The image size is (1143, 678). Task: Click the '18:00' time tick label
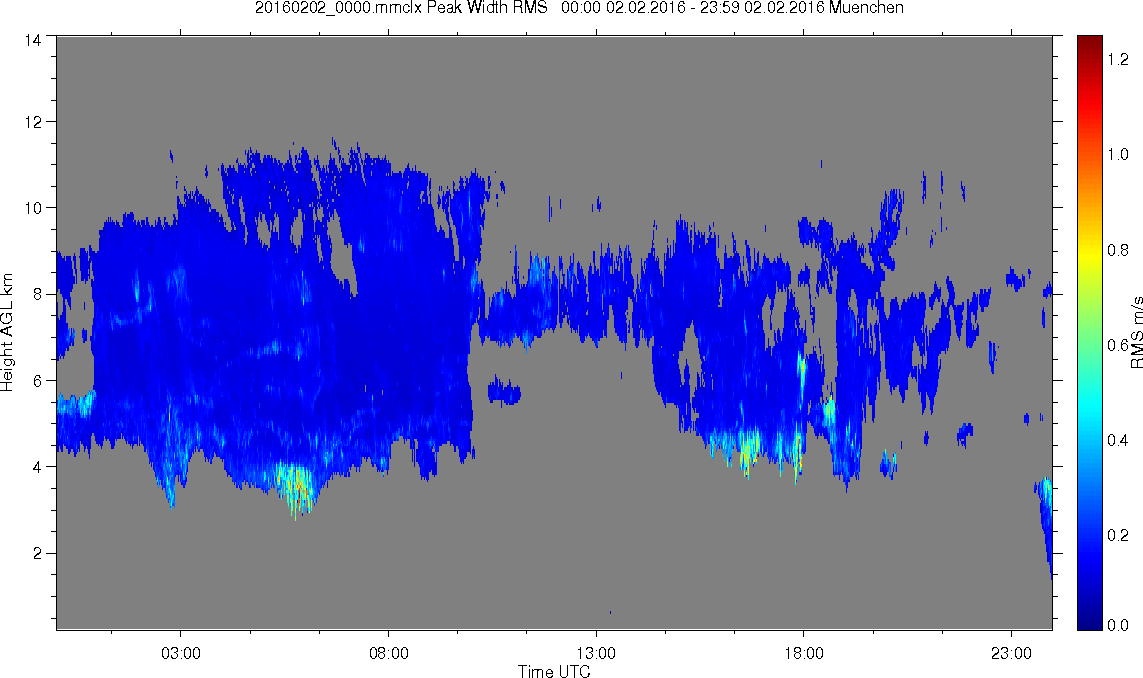(x=803, y=653)
